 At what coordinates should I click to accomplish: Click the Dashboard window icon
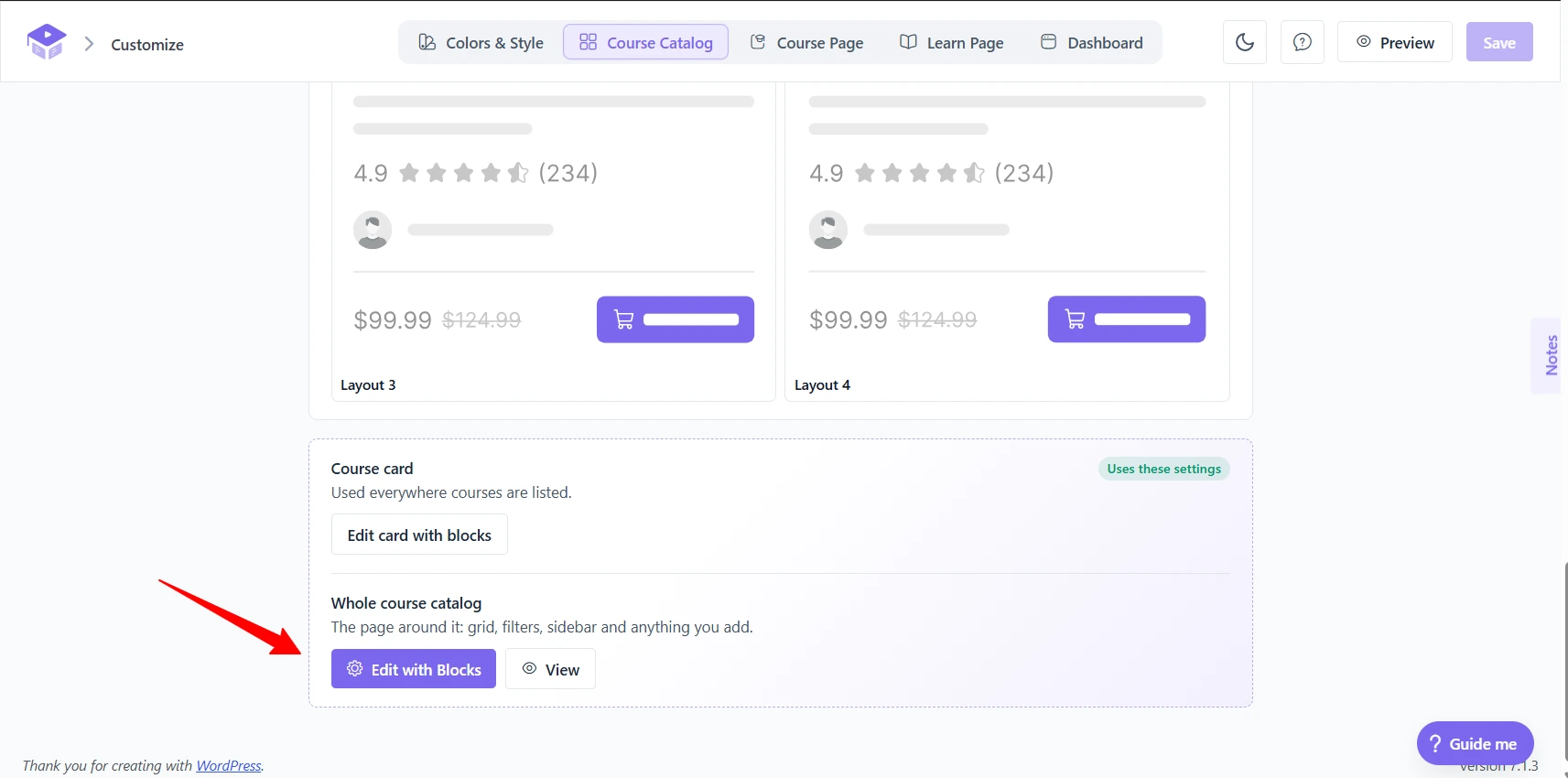[1049, 42]
